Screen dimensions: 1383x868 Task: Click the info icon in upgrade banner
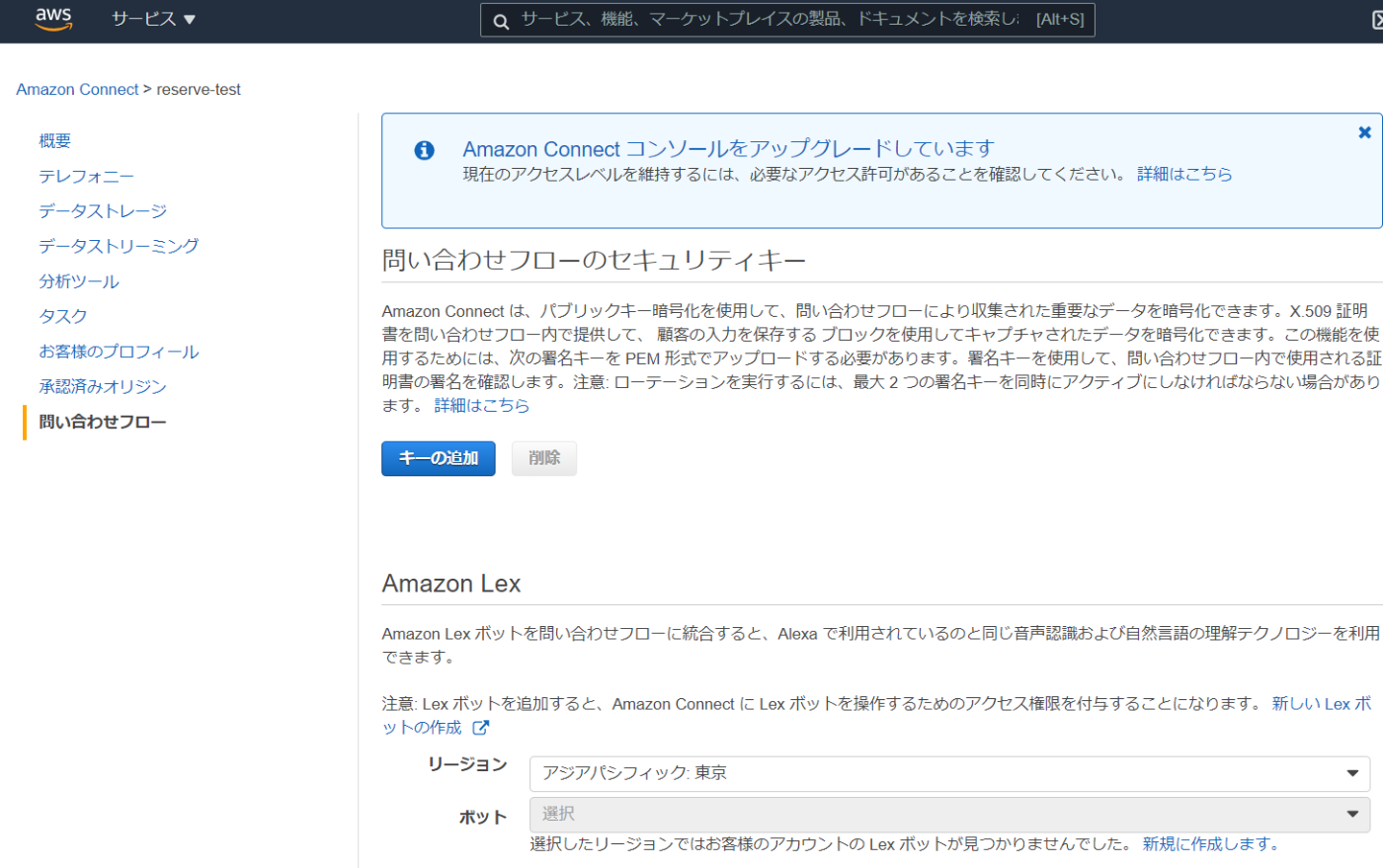(424, 150)
